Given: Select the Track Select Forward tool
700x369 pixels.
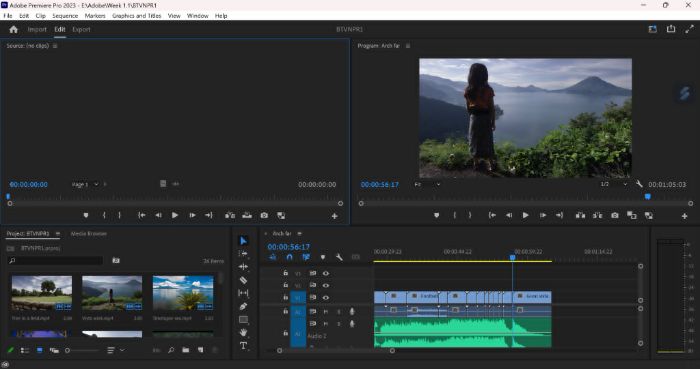Looking at the screenshot, I should pyautogui.click(x=243, y=253).
